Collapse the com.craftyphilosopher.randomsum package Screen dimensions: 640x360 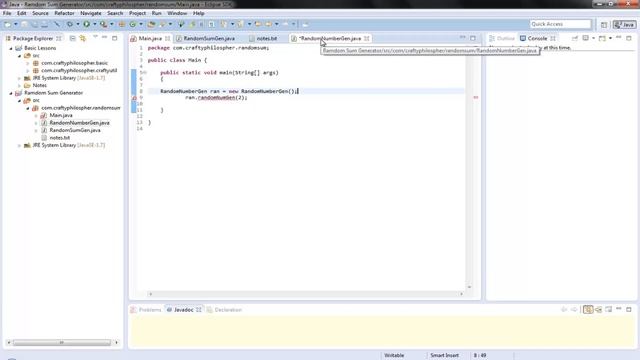click(x=28, y=108)
